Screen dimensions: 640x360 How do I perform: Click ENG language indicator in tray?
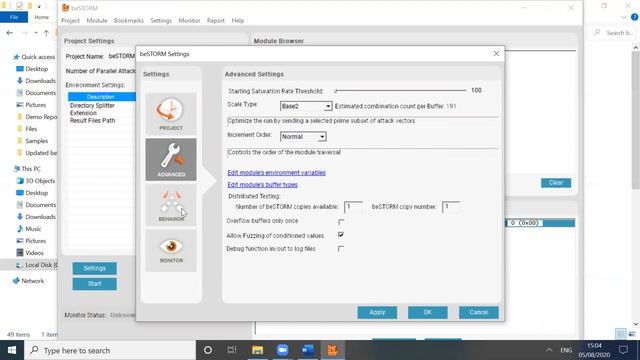tap(566, 350)
